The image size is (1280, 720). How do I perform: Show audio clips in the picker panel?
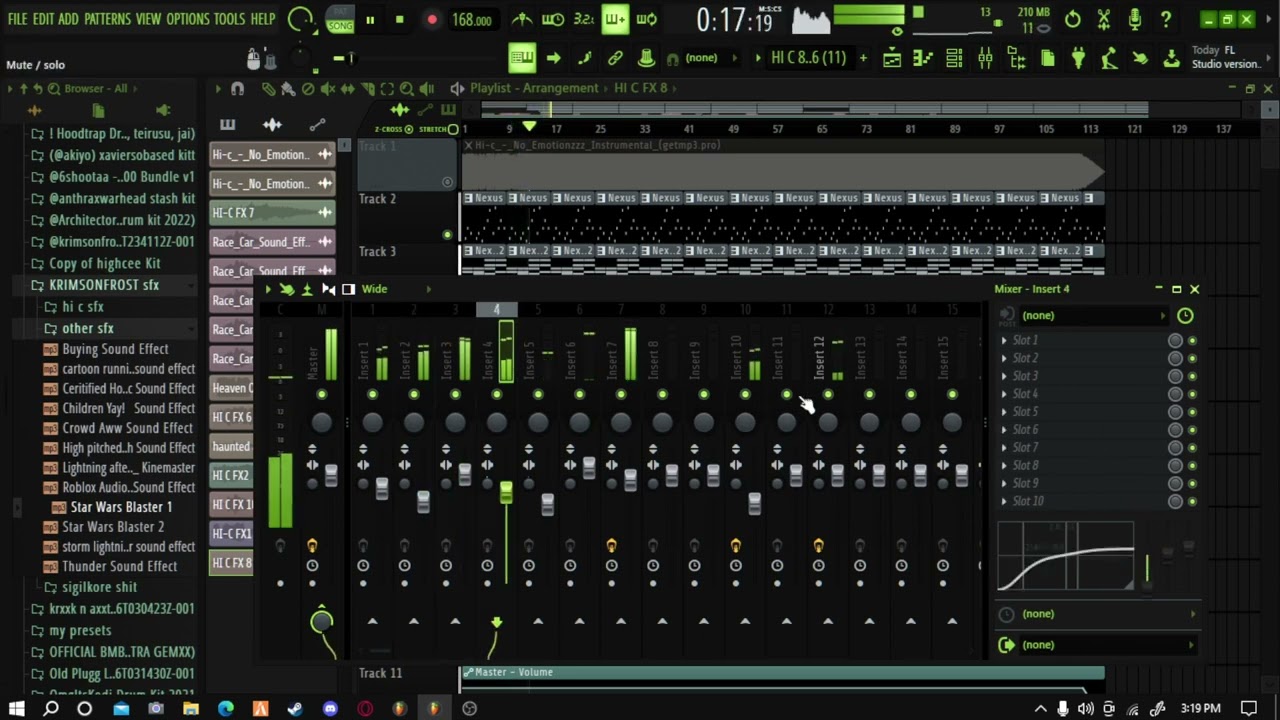point(272,125)
